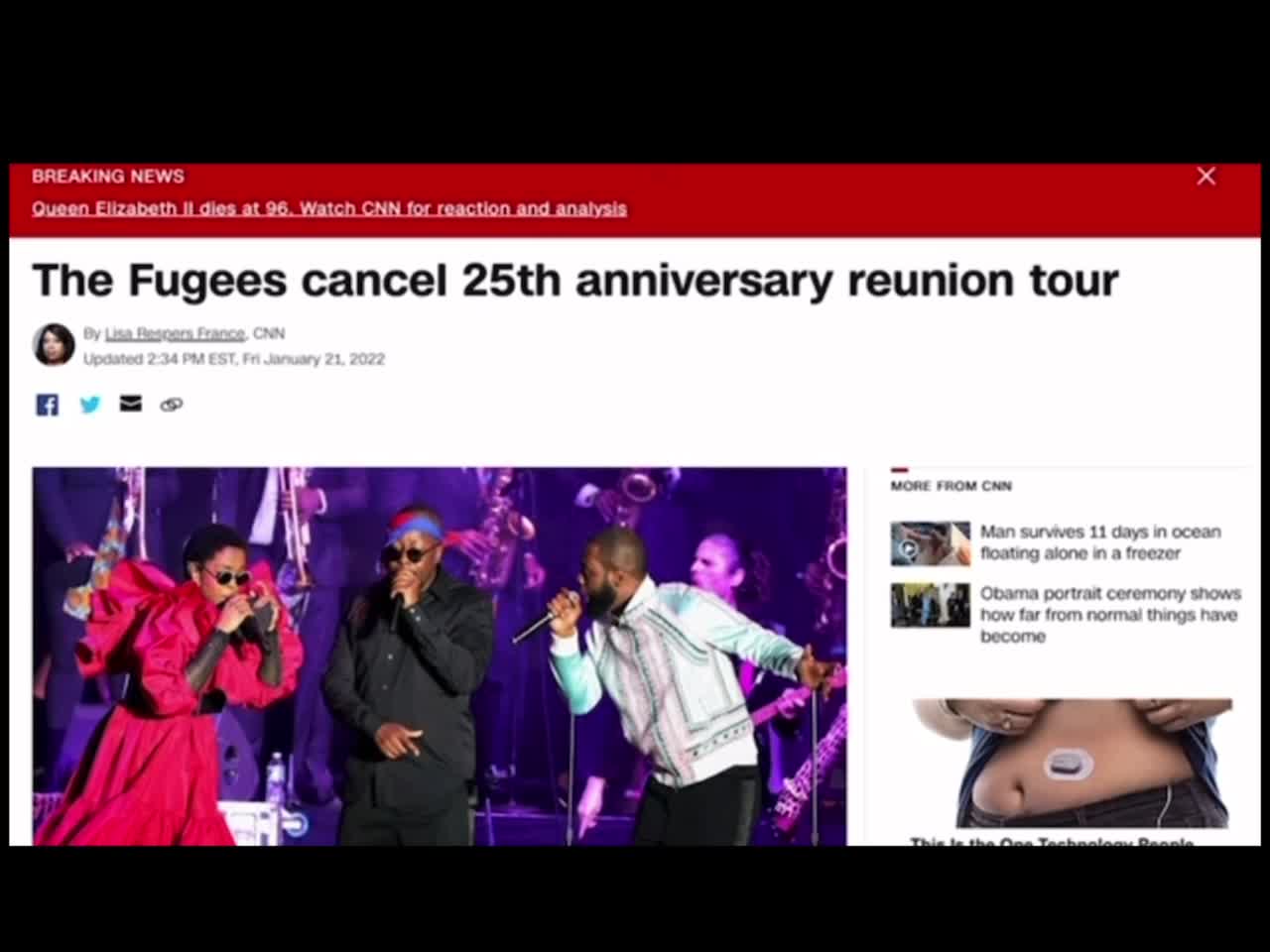
Task: Click the BREAKING NEWS label
Action: (x=108, y=176)
